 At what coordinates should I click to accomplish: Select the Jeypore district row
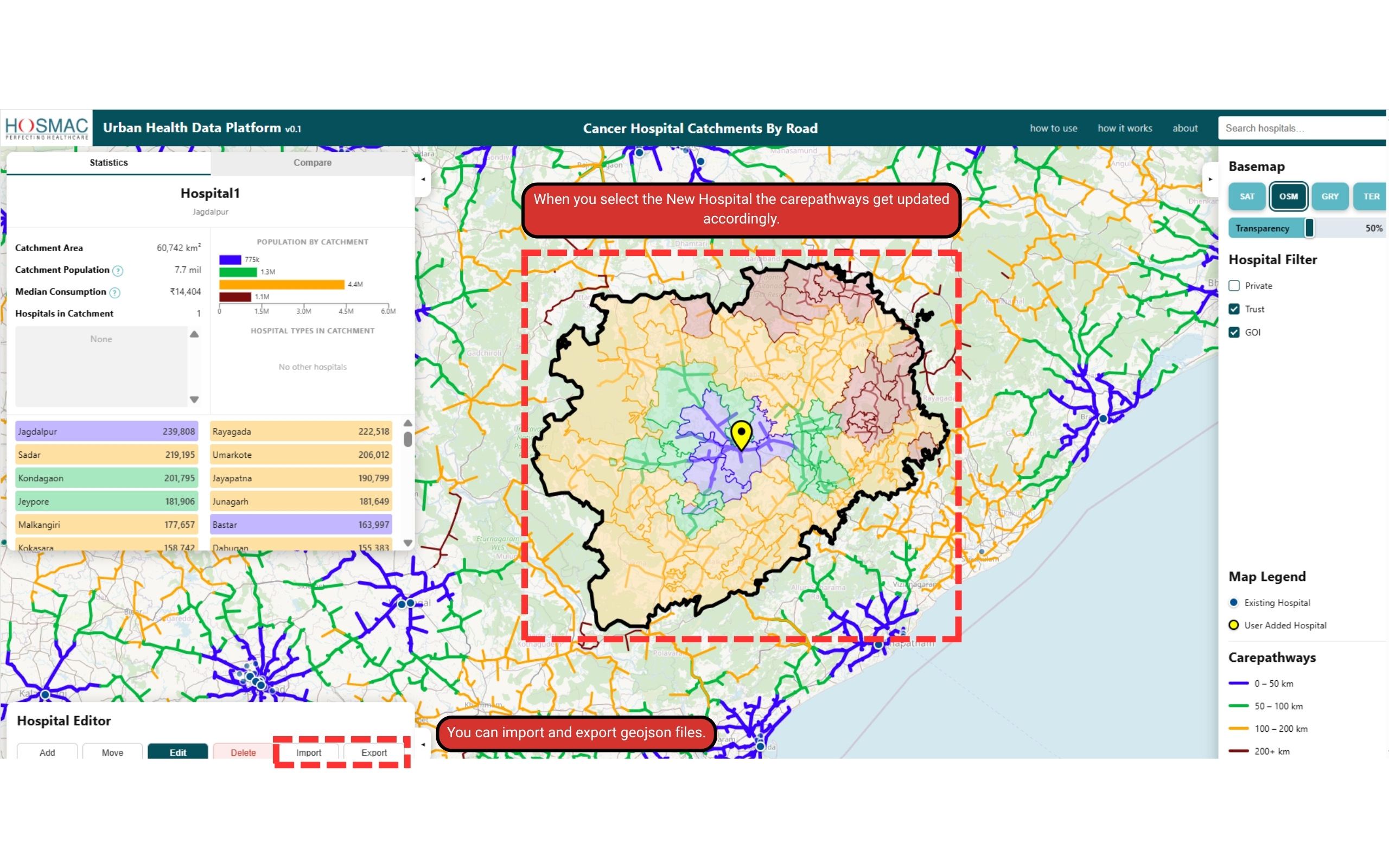pos(107,501)
